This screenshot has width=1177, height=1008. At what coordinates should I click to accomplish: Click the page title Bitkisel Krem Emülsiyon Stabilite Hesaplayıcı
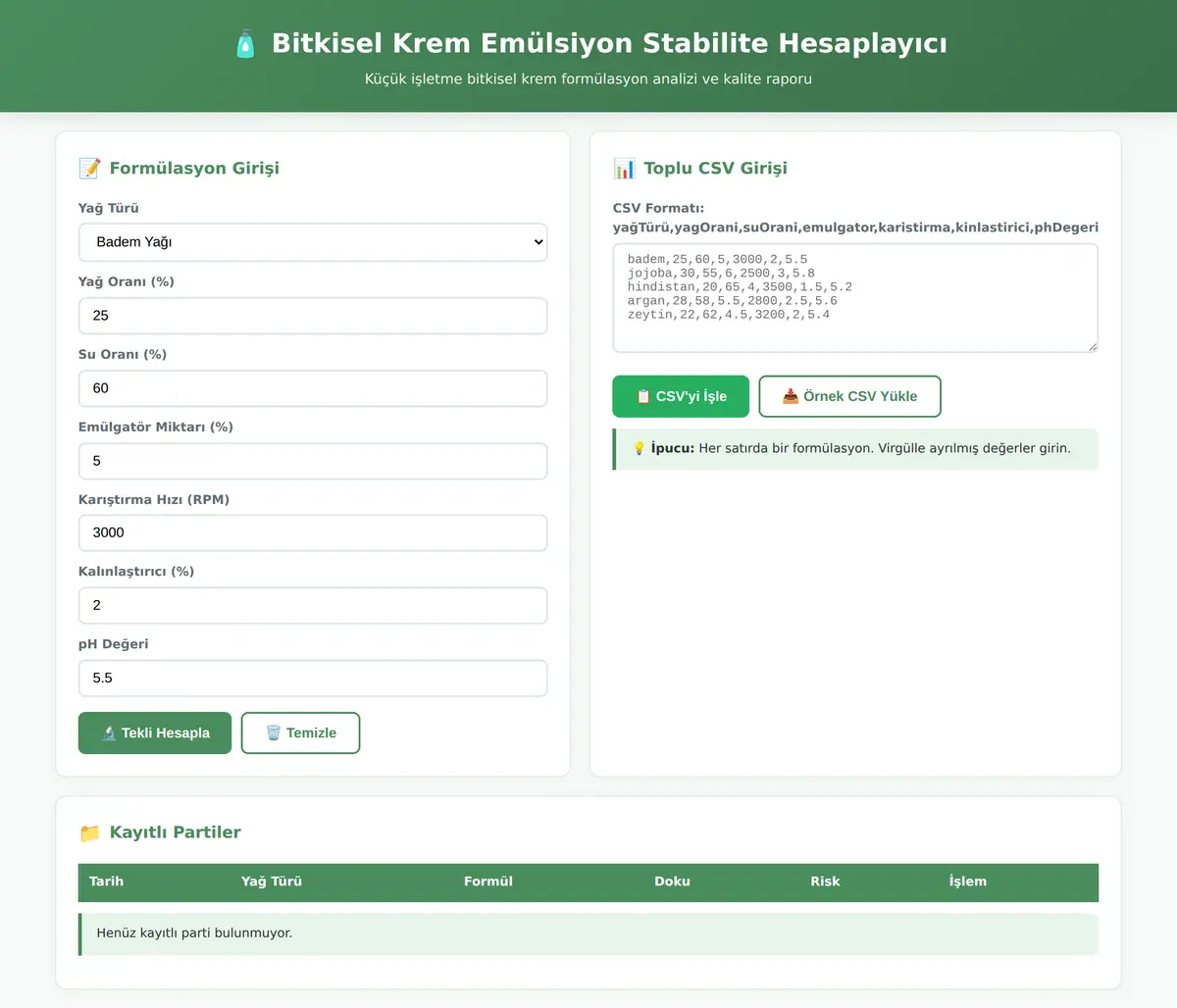tap(609, 44)
